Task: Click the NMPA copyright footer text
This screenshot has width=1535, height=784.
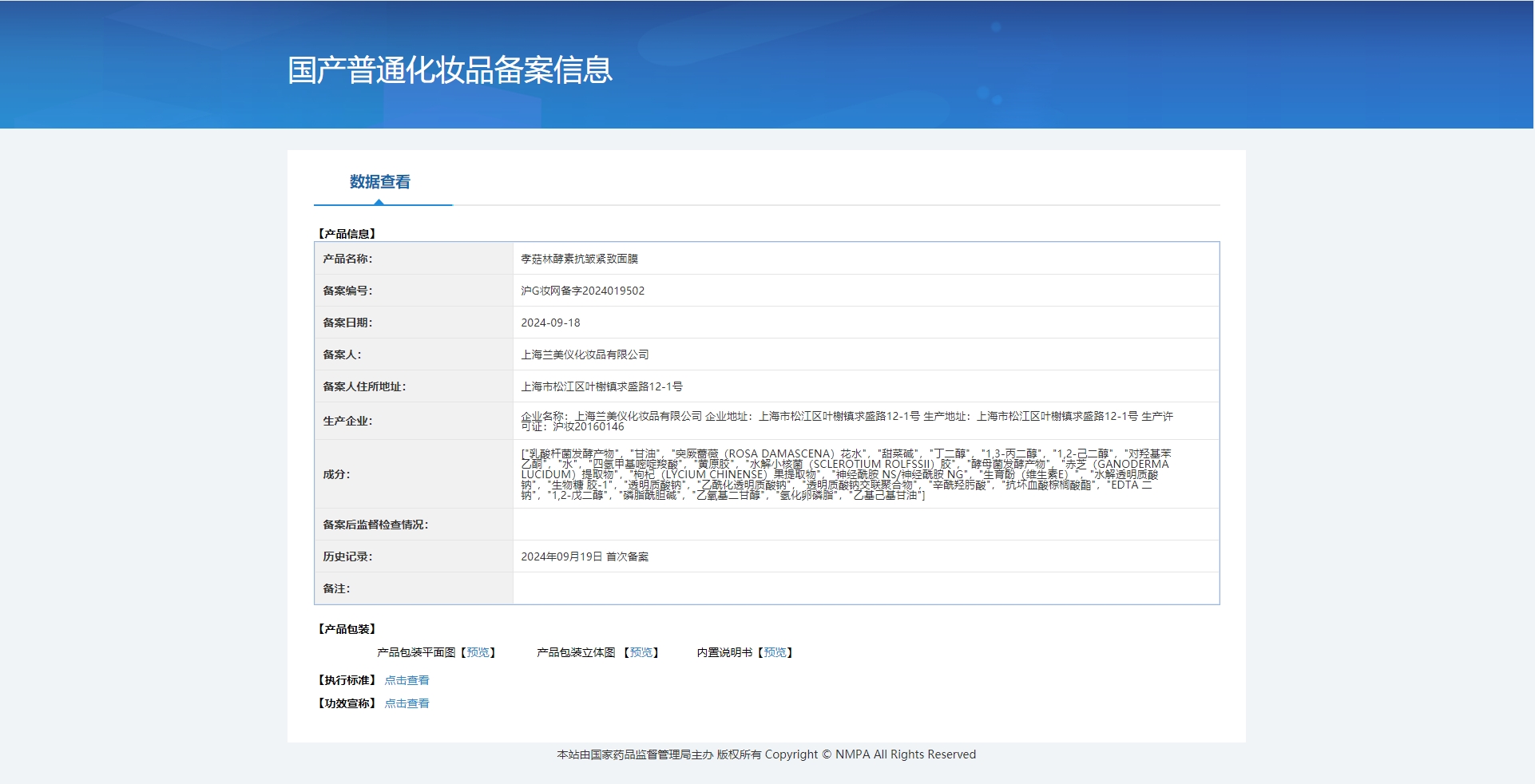Action: [x=766, y=754]
